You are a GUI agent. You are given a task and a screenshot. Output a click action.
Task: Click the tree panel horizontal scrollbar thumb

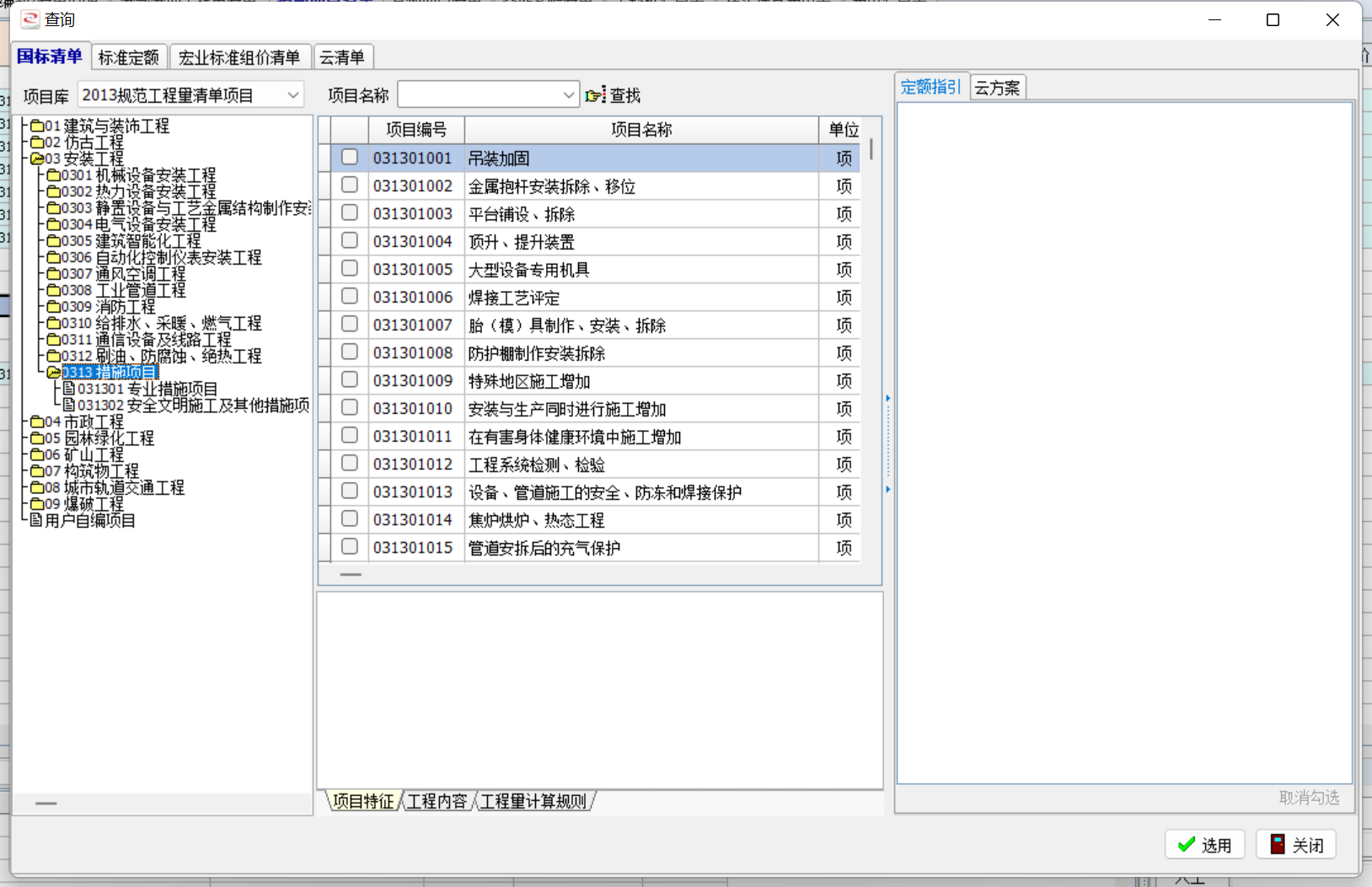point(46,804)
